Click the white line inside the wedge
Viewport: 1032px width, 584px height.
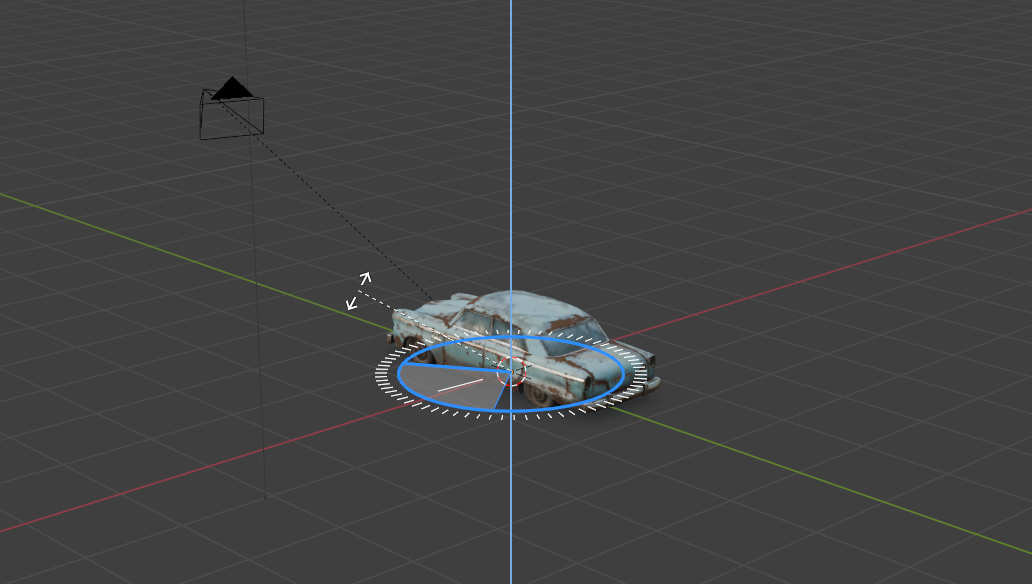coord(459,383)
